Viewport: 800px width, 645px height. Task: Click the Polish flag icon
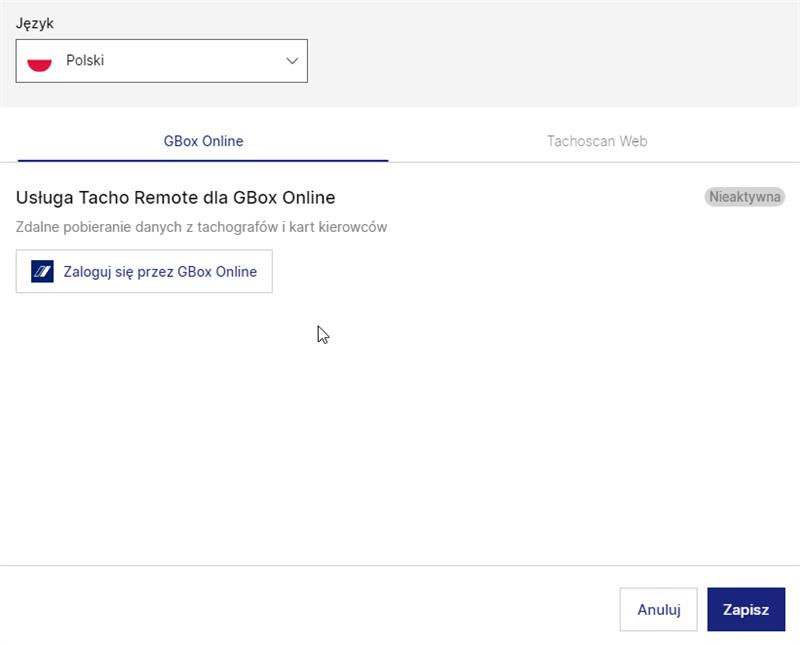(x=39, y=61)
